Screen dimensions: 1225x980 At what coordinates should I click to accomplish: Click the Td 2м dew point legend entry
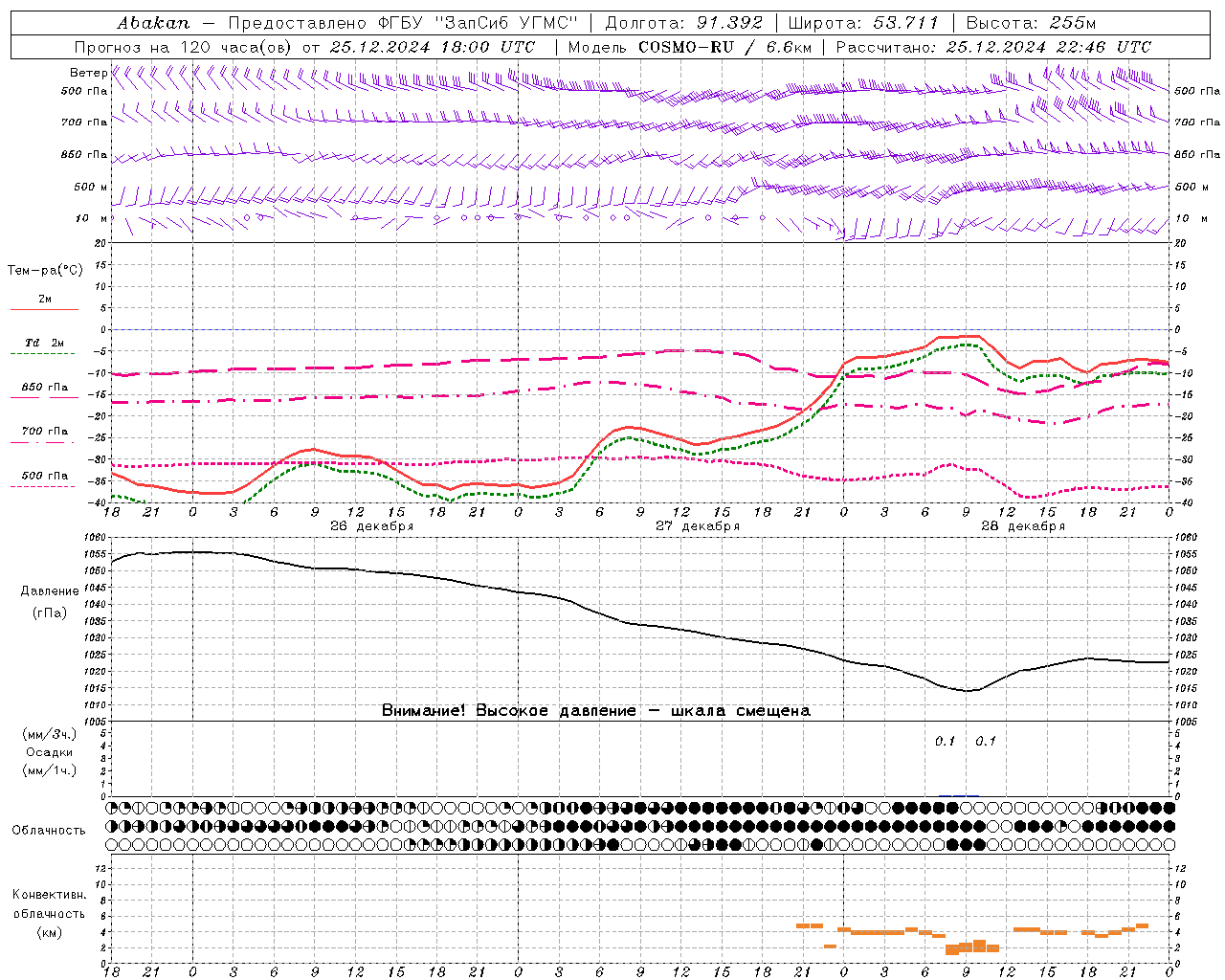point(44,342)
